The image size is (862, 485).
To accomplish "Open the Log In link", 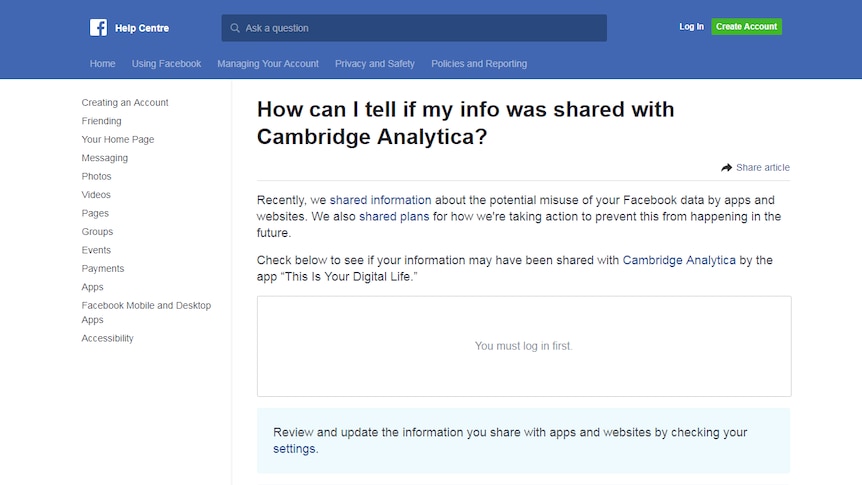I will point(691,26).
